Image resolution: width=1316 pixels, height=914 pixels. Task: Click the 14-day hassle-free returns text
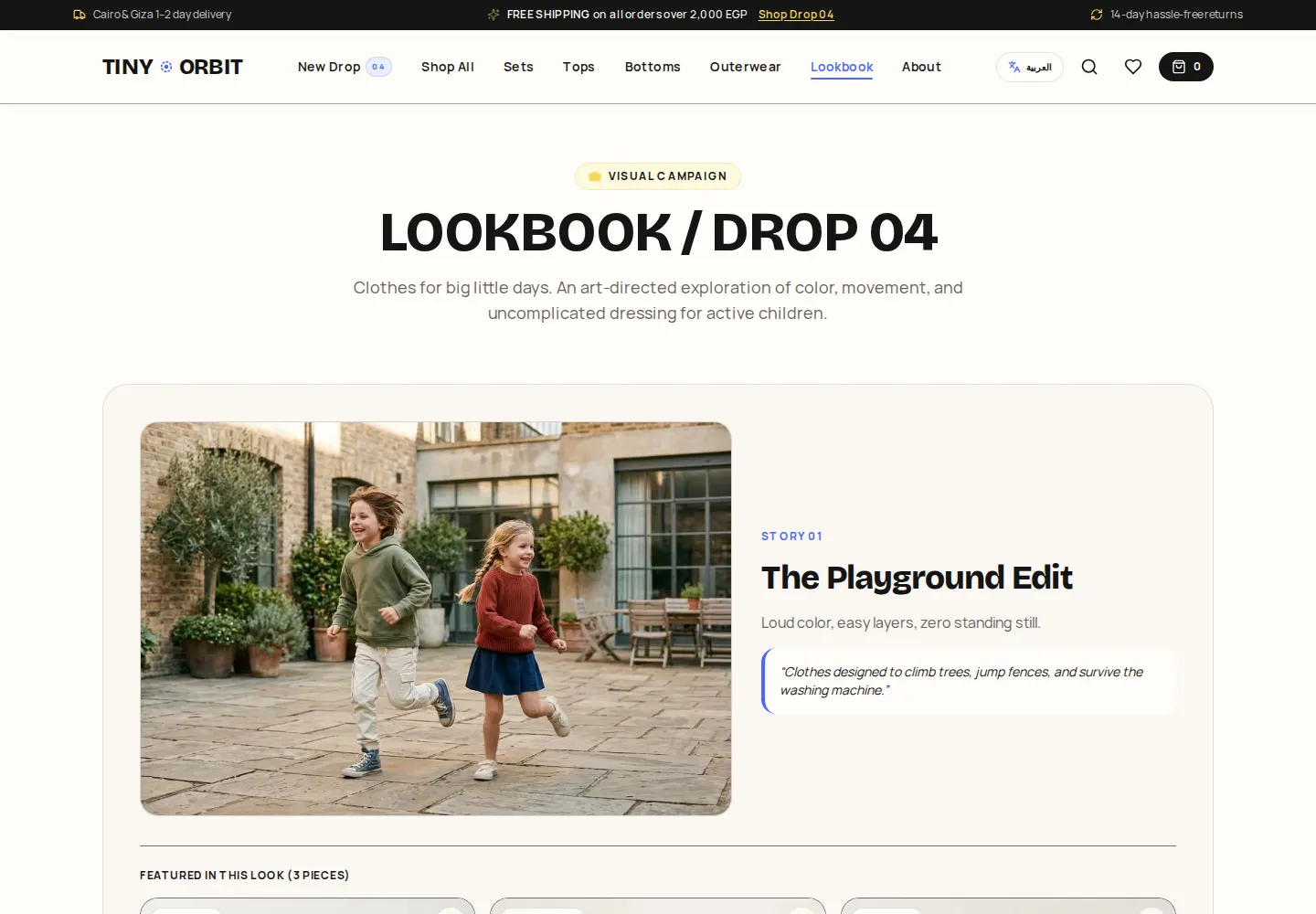click(x=1176, y=15)
